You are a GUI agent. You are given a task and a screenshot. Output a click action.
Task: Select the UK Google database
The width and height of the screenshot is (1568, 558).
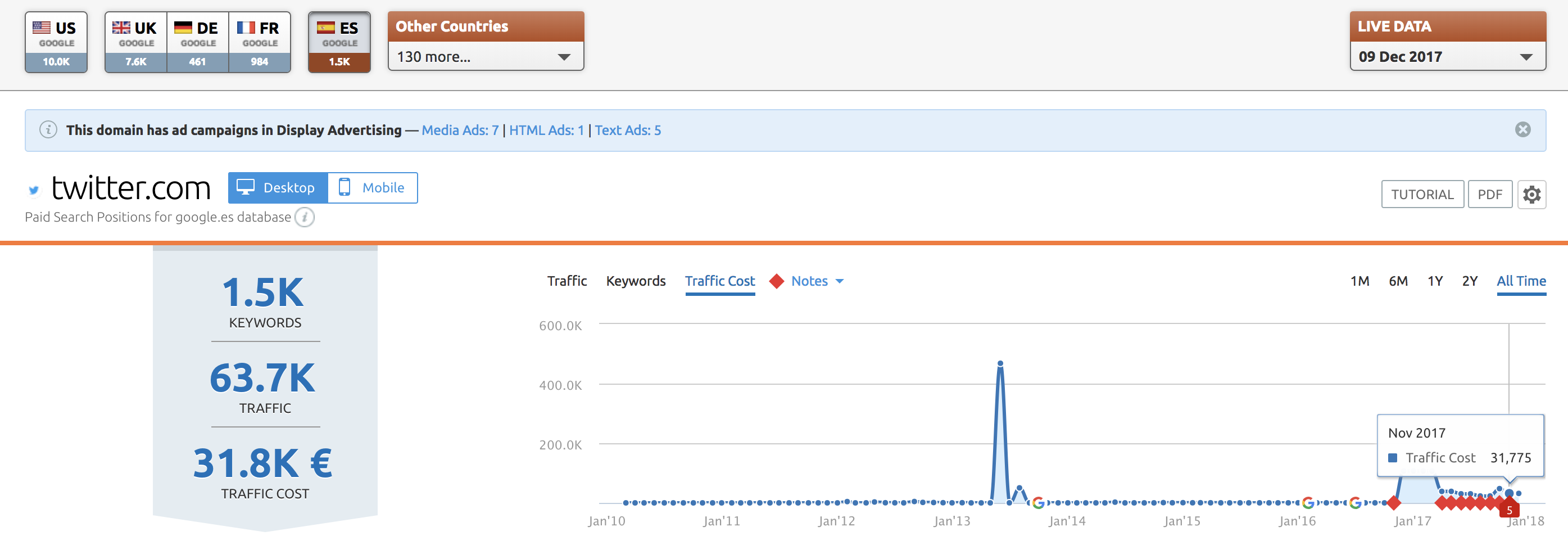point(136,42)
